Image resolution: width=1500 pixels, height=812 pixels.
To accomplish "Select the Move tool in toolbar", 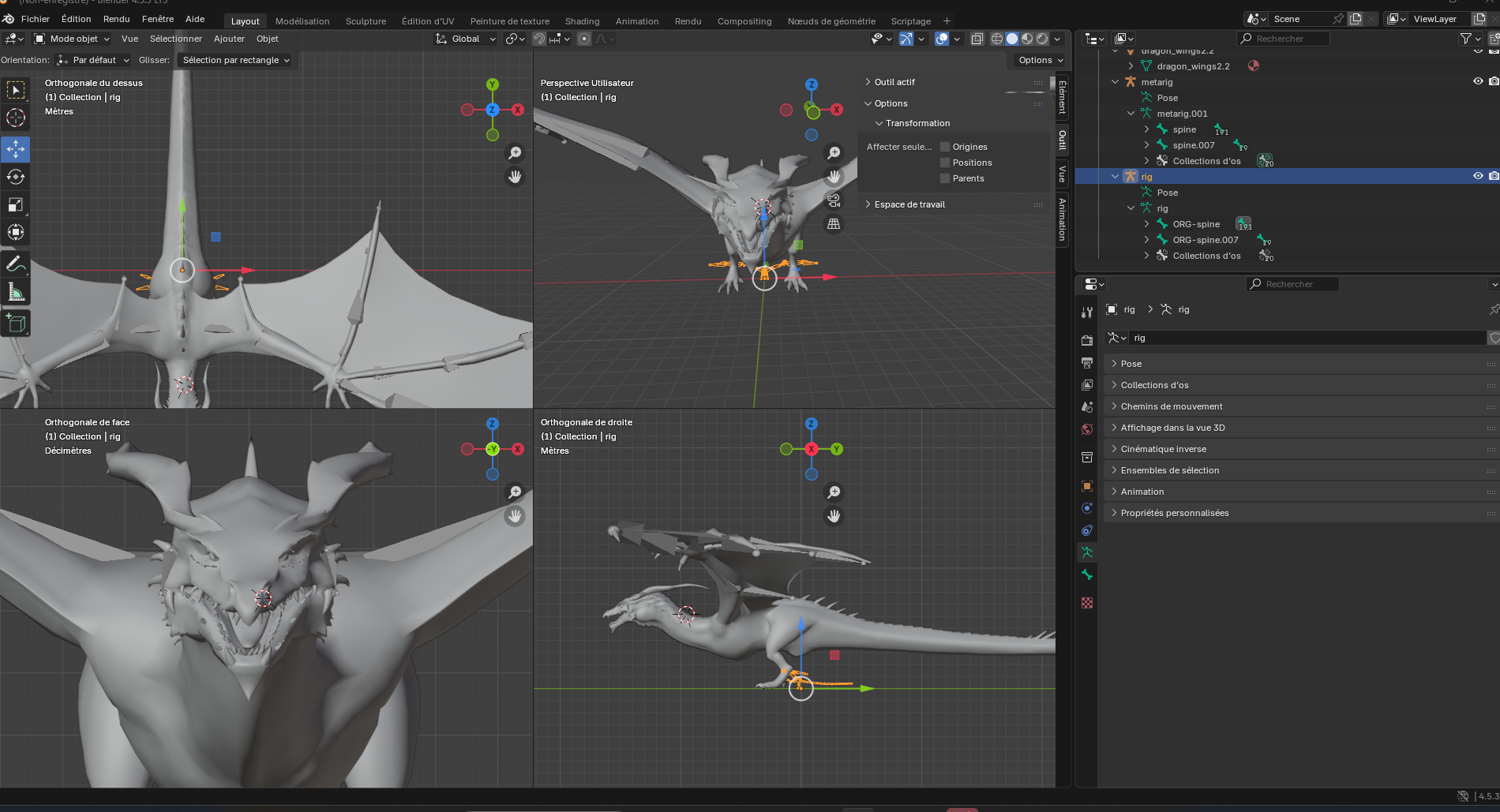I will pyautogui.click(x=16, y=149).
